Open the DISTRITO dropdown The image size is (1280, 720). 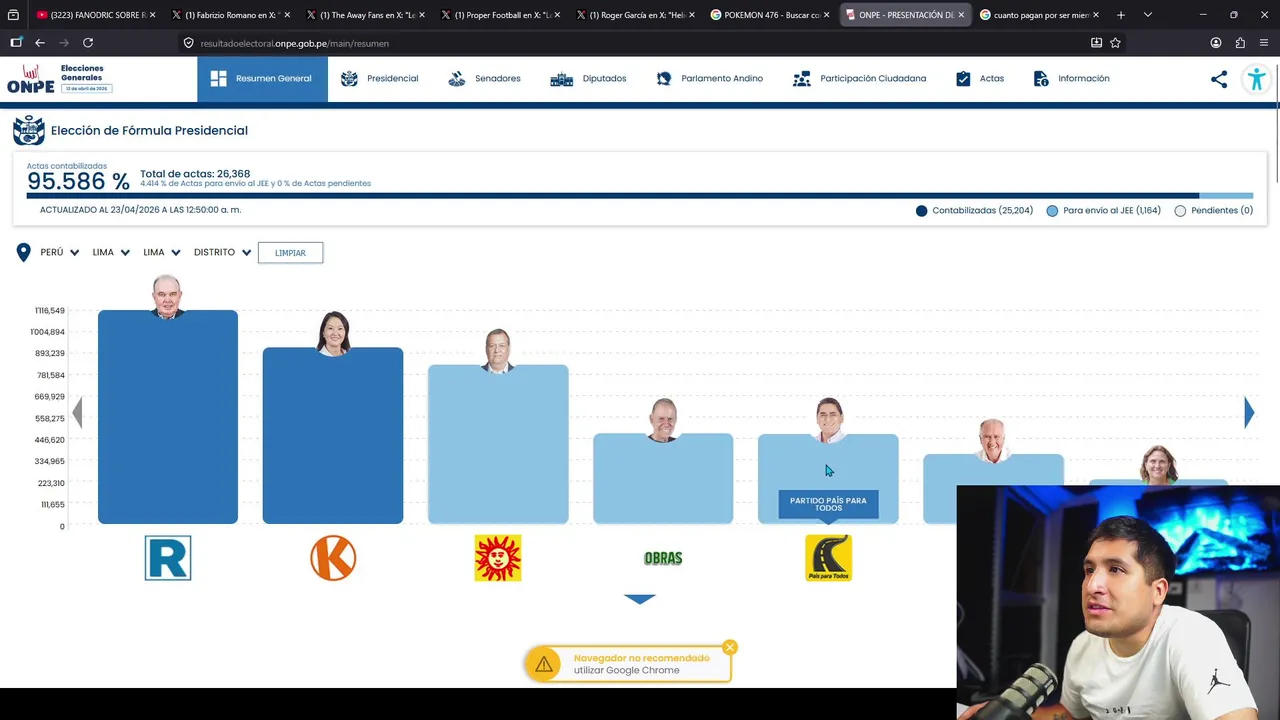click(223, 252)
